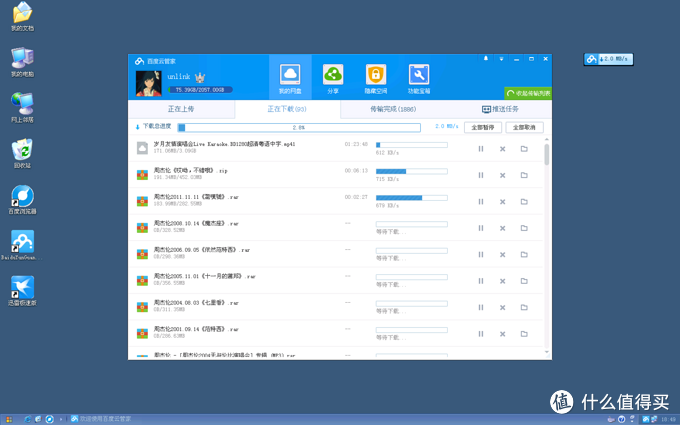Open folder for 周杰伦2001.09.14 rar
The height and width of the screenshot is (425, 680).
click(x=524, y=334)
